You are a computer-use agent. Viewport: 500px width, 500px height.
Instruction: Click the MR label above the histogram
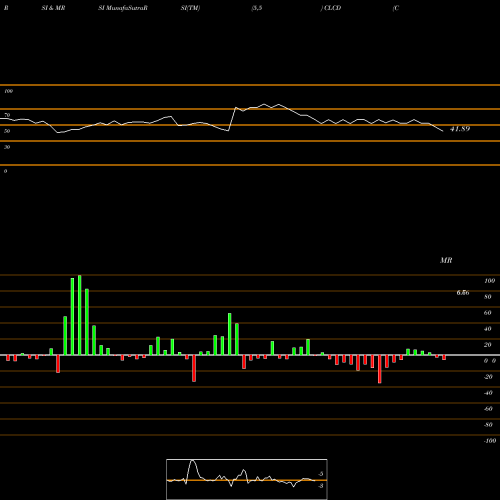pos(446,260)
